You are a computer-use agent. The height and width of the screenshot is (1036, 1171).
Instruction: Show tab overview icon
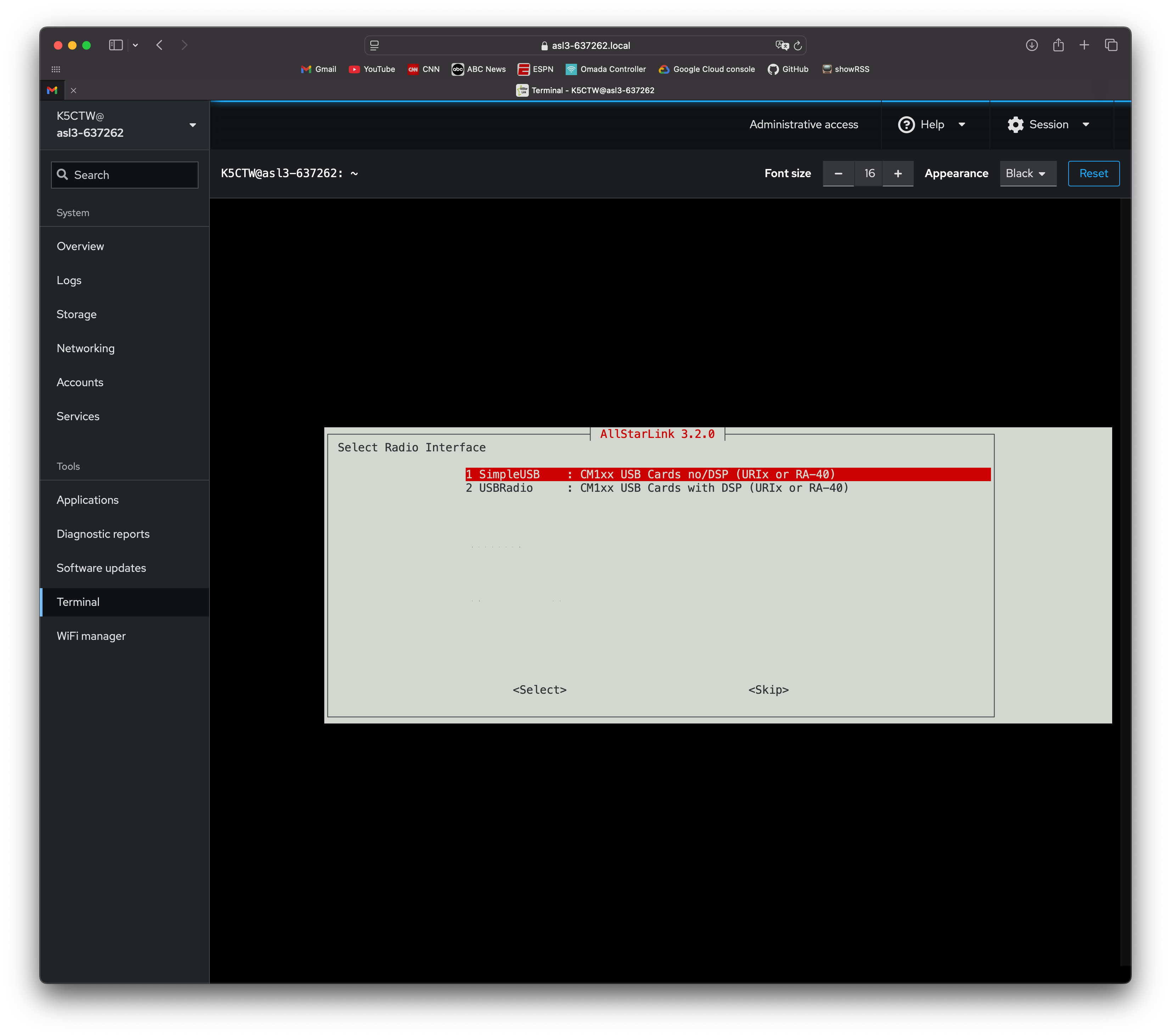1111,45
